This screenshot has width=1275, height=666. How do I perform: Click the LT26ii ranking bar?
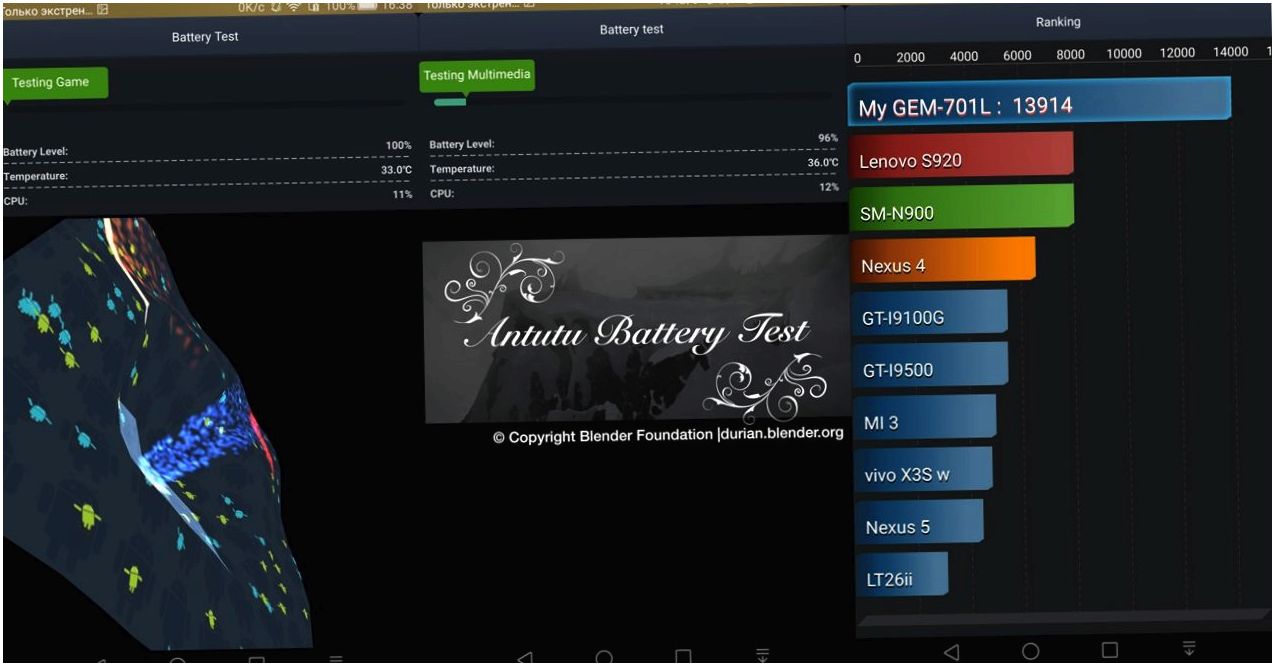[x=901, y=577]
